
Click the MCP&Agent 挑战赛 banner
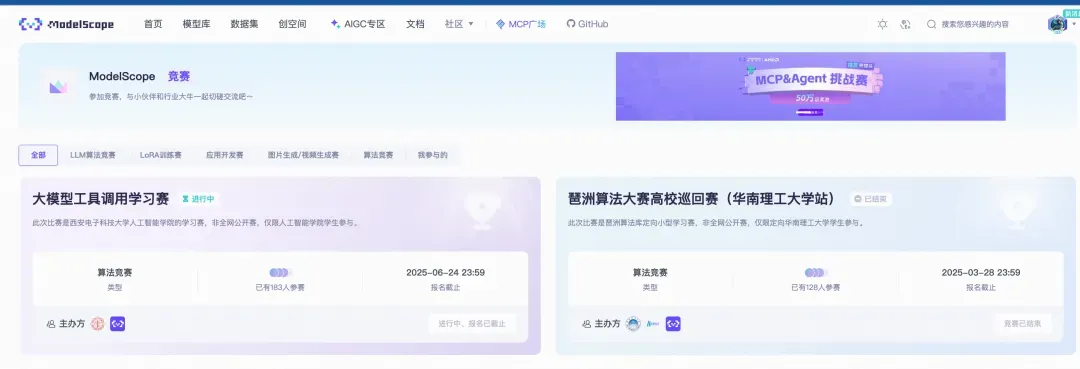point(811,86)
